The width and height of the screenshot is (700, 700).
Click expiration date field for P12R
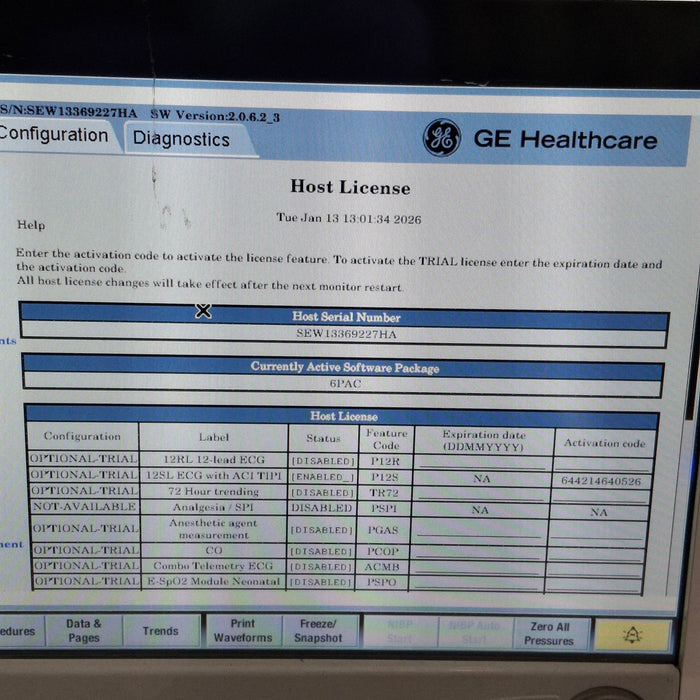coord(483,462)
